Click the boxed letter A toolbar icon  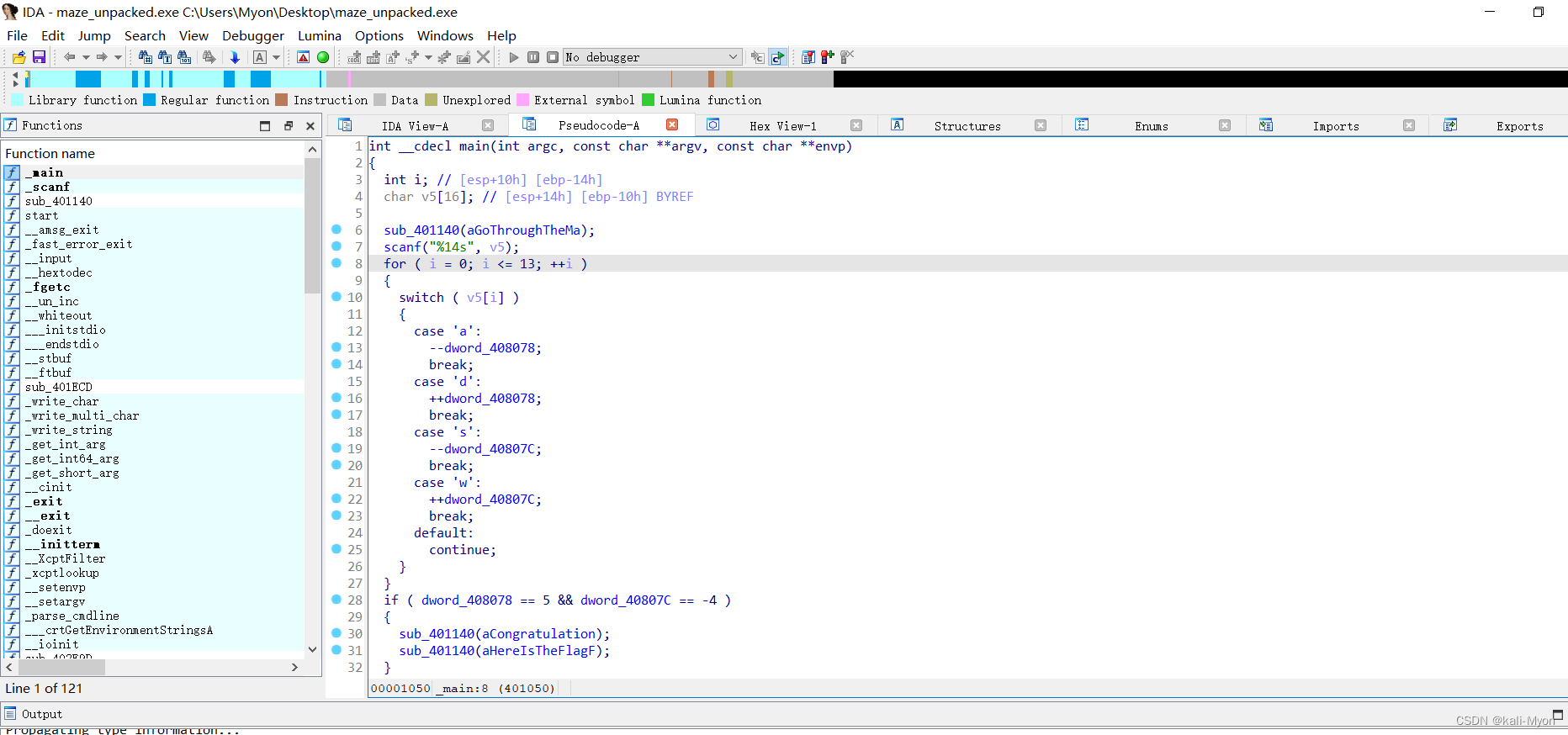tap(260, 57)
